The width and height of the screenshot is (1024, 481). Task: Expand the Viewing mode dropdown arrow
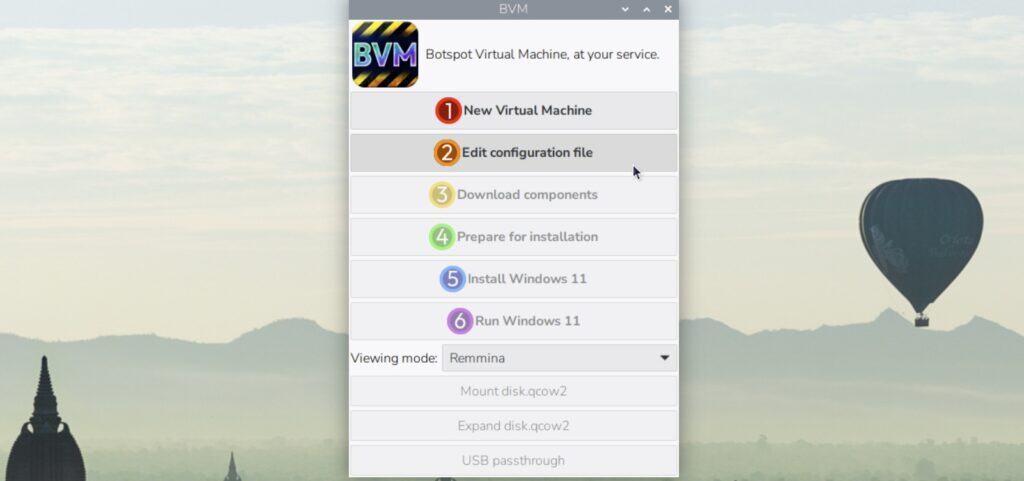[664, 358]
